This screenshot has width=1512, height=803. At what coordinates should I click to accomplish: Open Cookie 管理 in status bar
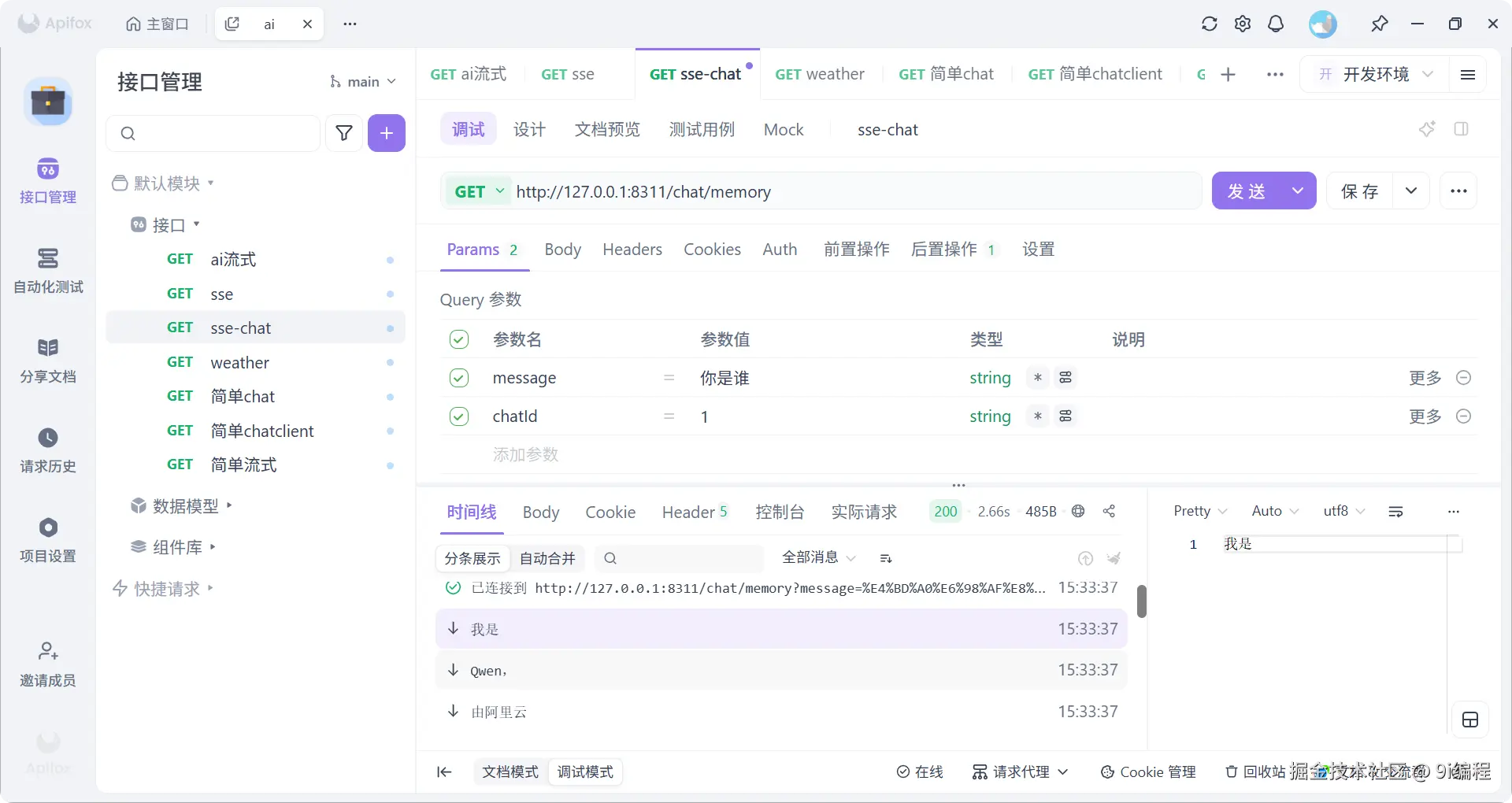[1147, 772]
